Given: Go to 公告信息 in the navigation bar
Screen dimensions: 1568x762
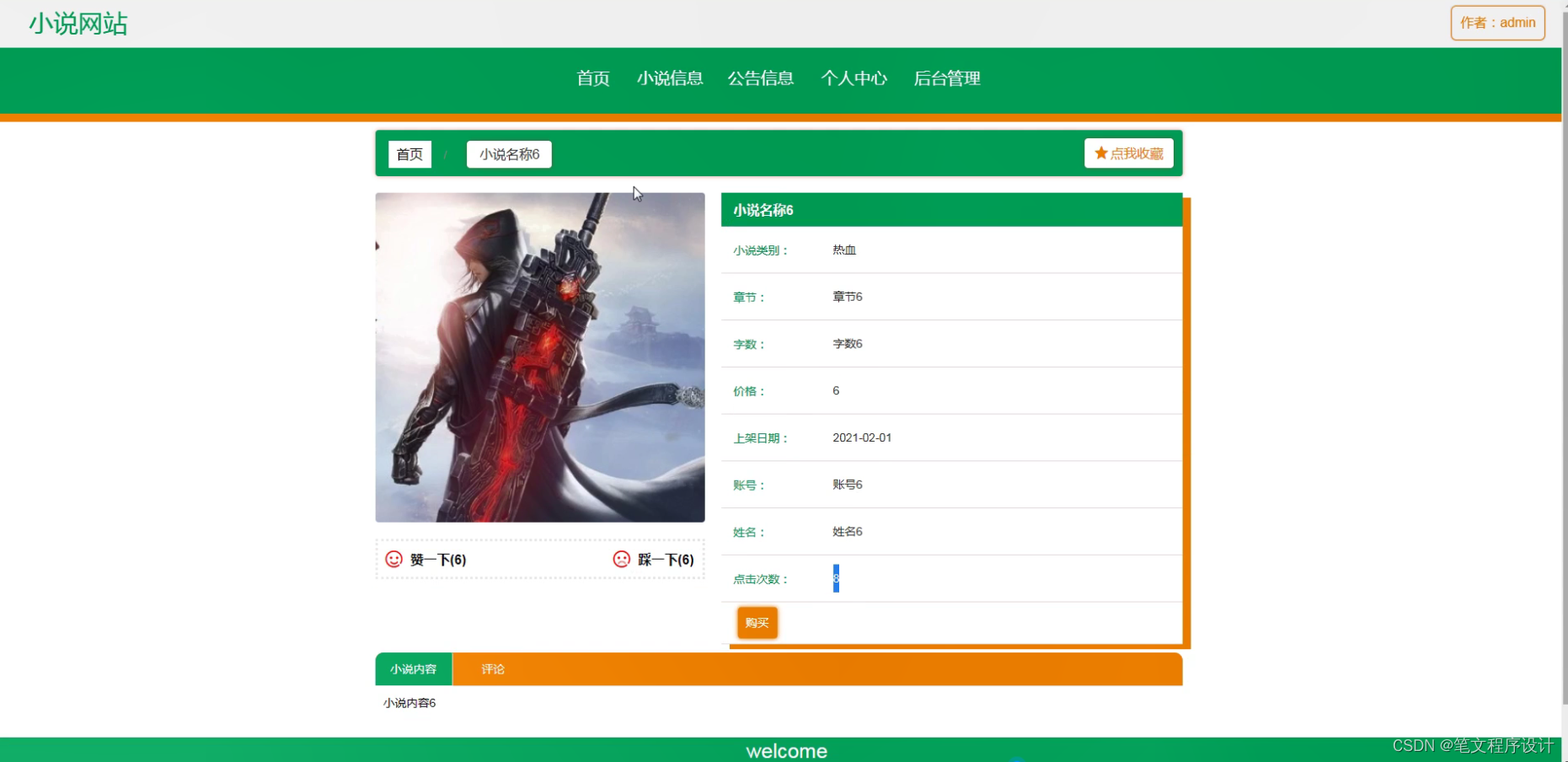Looking at the screenshot, I should coord(761,78).
